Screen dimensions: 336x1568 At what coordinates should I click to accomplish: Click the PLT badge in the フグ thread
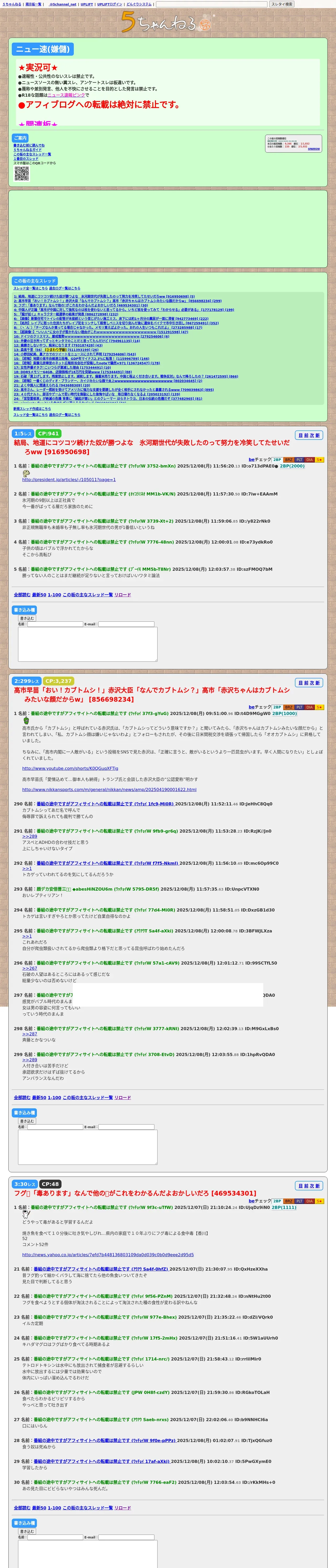coord(299,1201)
